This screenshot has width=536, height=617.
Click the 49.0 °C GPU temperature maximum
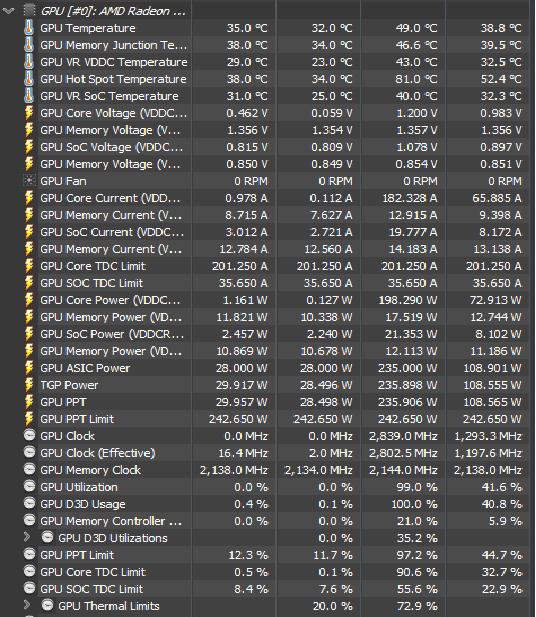416,28
